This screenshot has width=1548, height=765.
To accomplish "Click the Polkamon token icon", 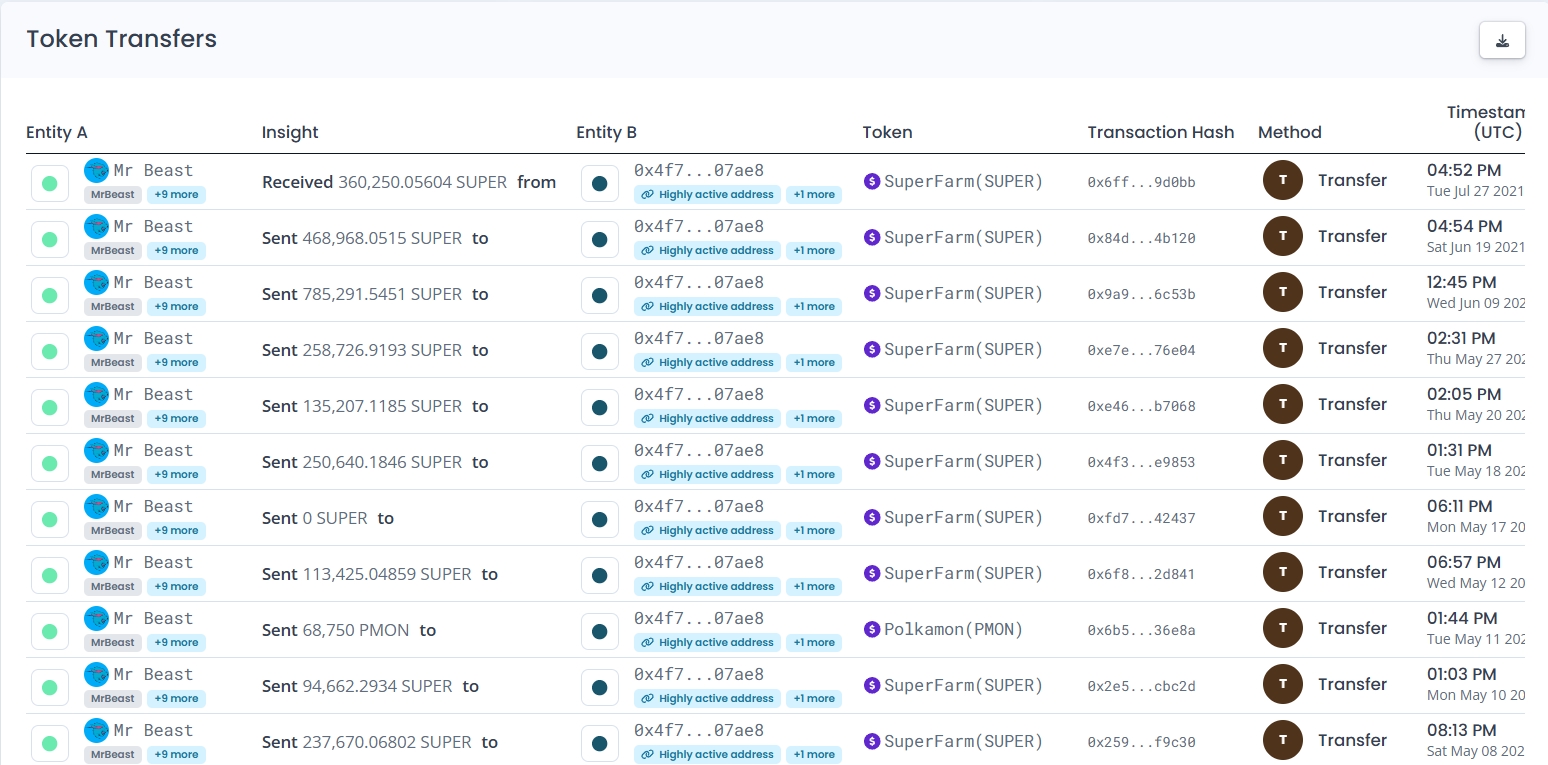I will (871, 630).
